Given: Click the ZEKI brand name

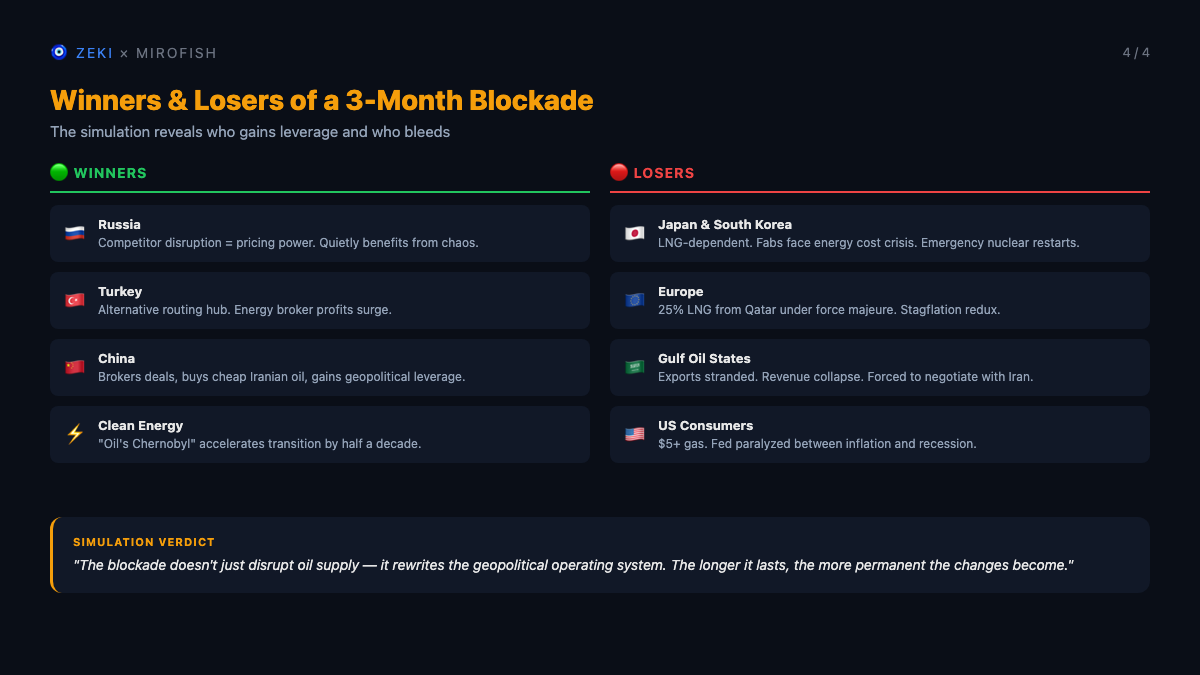Looking at the screenshot, I should click(95, 53).
